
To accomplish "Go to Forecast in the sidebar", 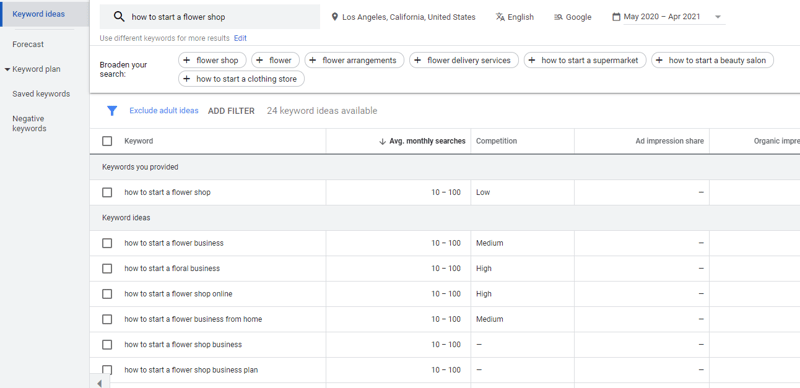I will (28, 44).
